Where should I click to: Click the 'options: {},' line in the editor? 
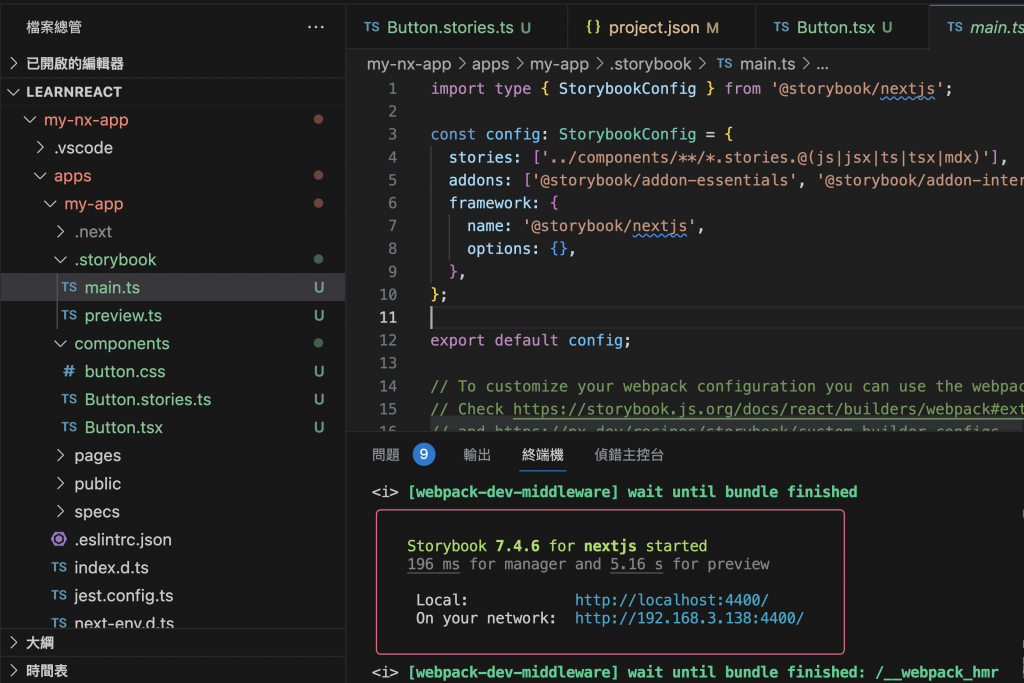[521, 249]
